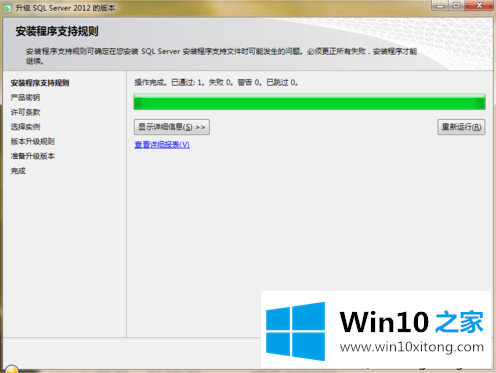Image resolution: width=496 pixels, height=373 pixels.
Task: Click the status text 操作完成。已通过: 1
Action: [x=169, y=82]
